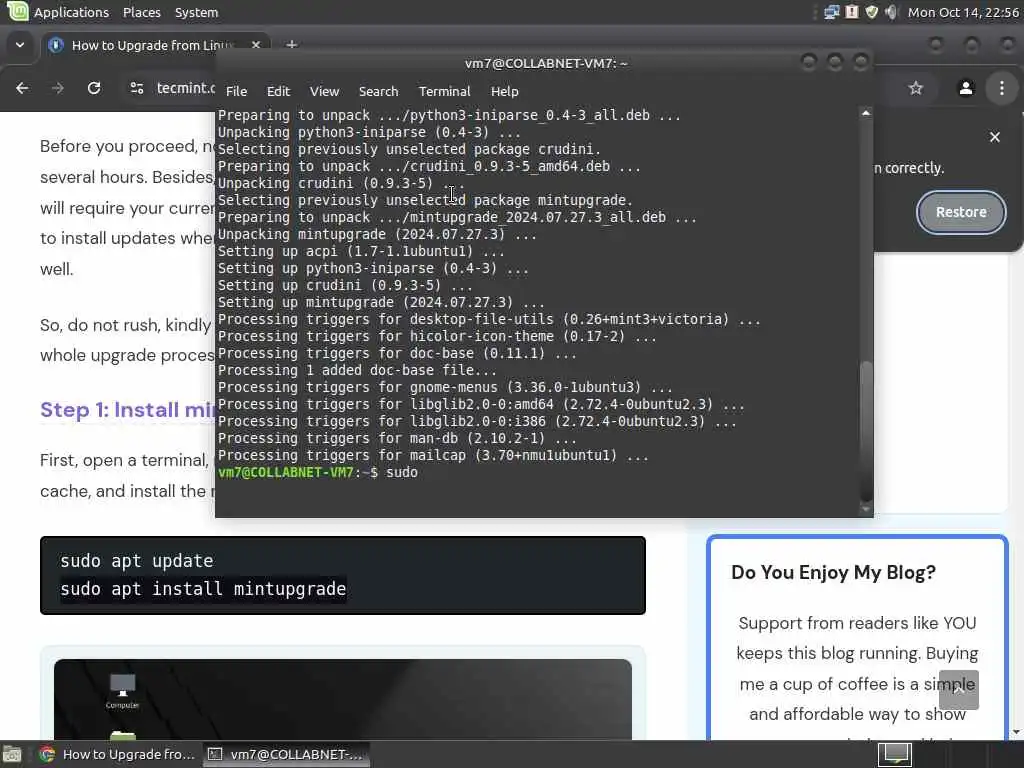Open the terminal File menu

[x=236, y=91]
